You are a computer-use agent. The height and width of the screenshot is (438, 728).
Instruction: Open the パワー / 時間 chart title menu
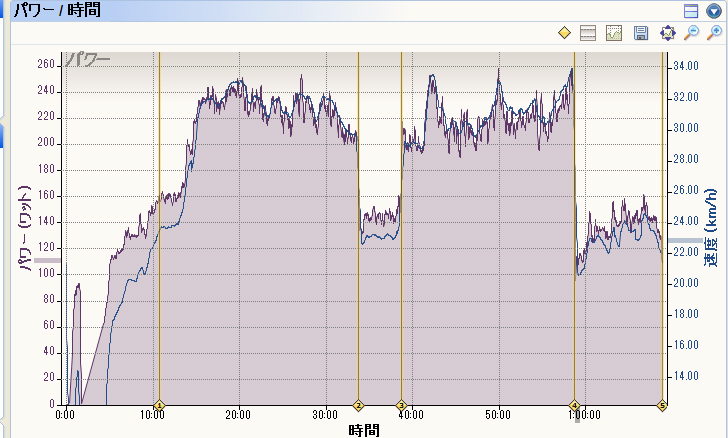click(57, 10)
